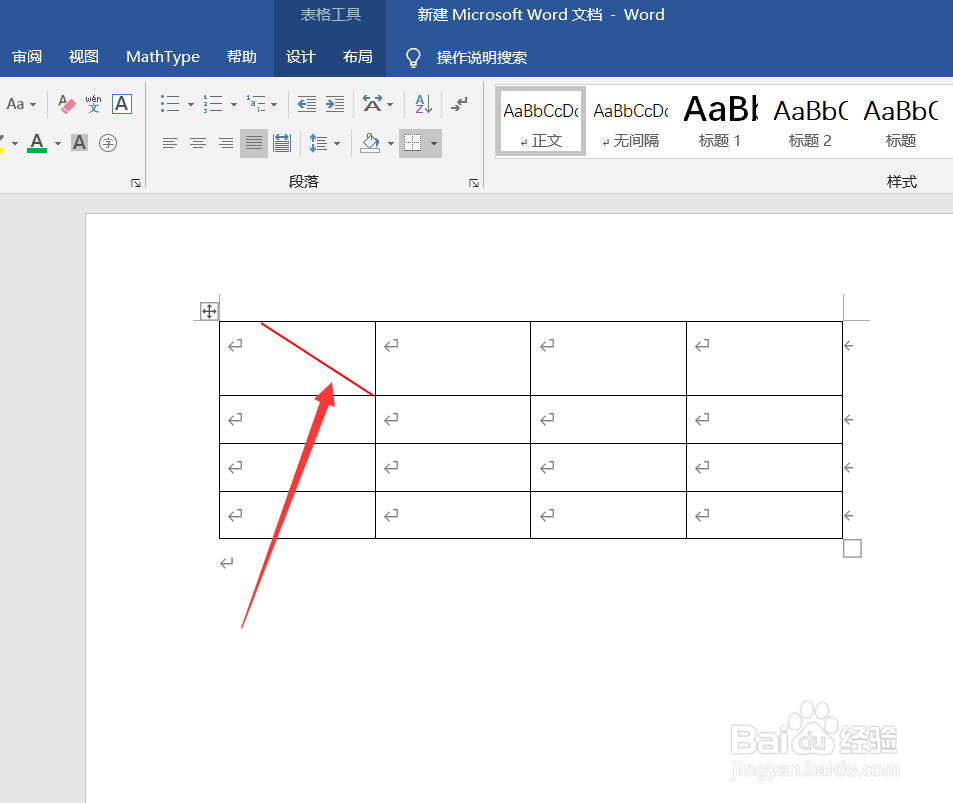
Task: Apply shading paint bucket fill
Action: [370, 143]
